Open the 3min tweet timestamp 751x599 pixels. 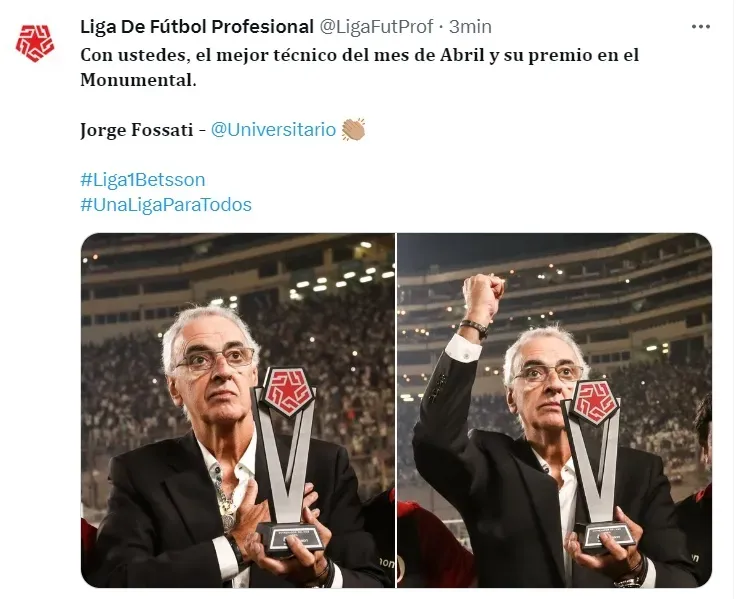(x=470, y=27)
